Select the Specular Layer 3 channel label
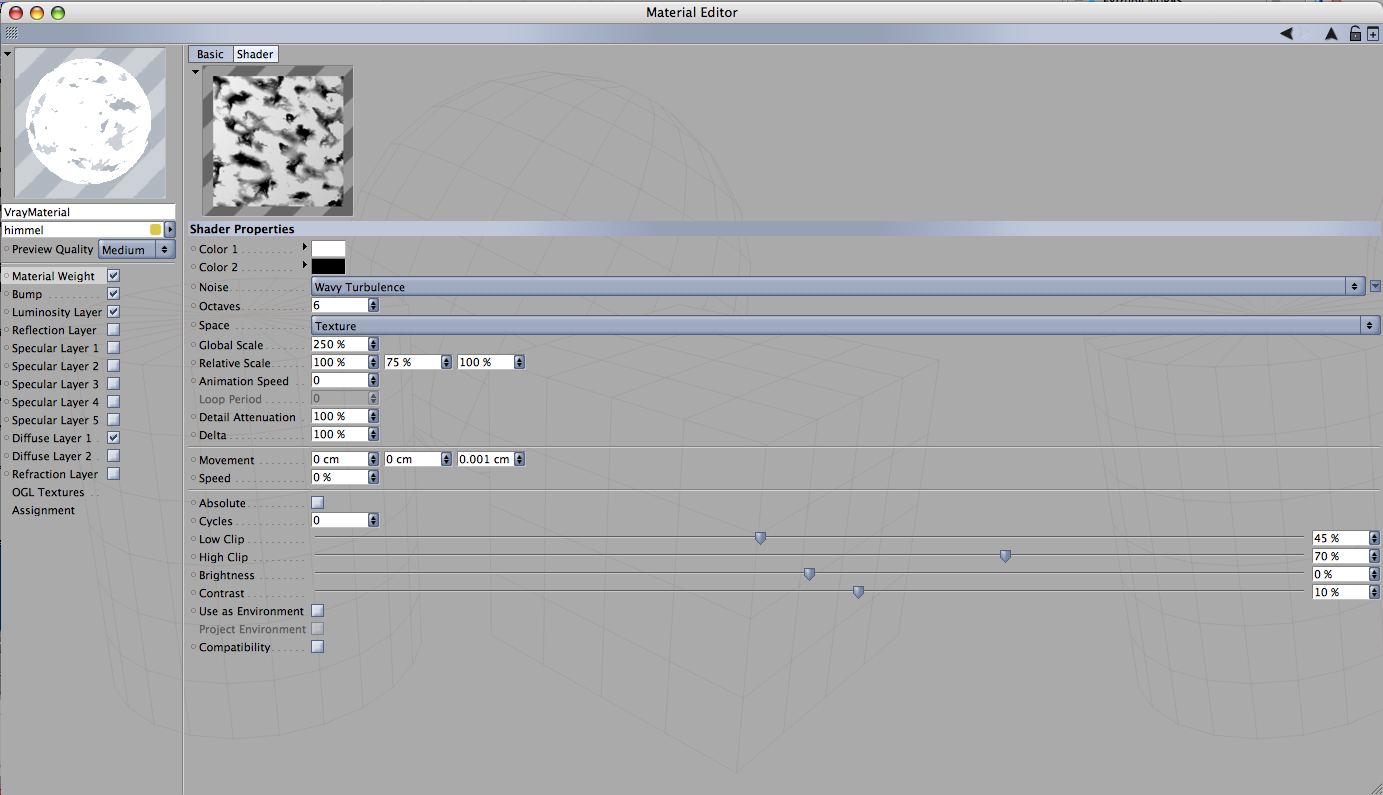The height and width of the screenshot is (795, 1383). [56, 384]
